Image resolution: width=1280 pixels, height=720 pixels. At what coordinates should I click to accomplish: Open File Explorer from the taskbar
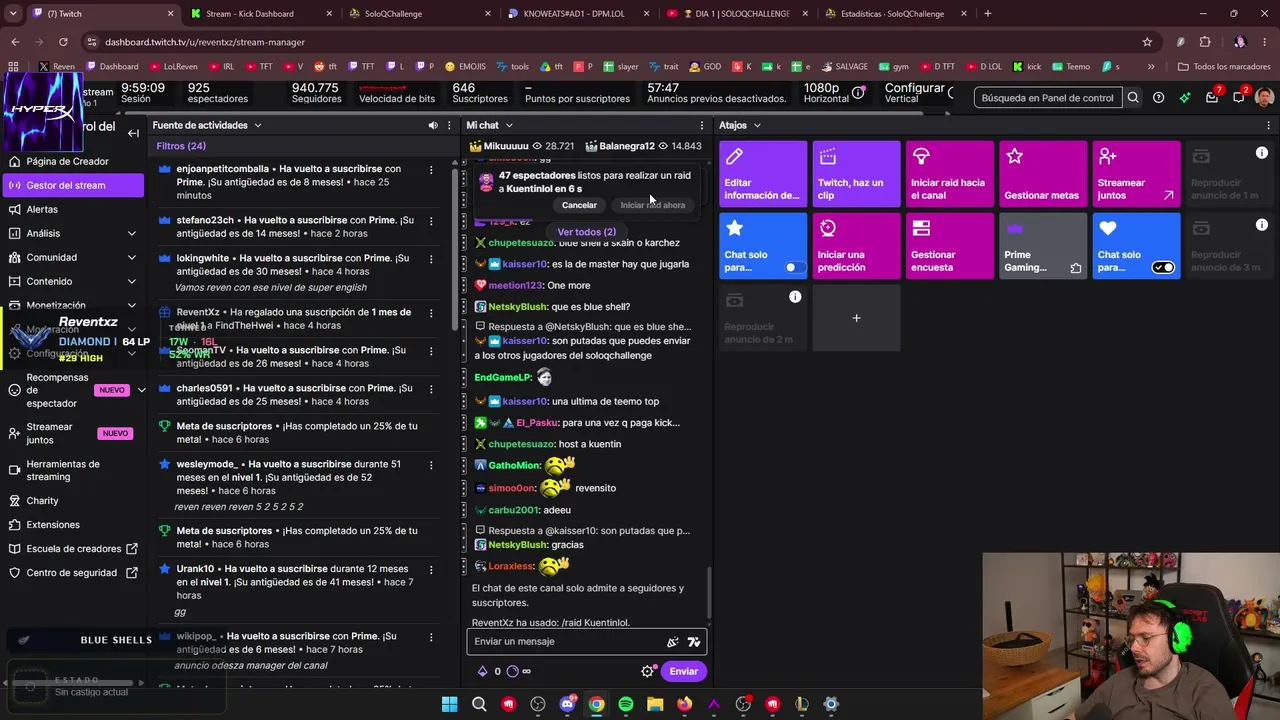coord(655,704)
